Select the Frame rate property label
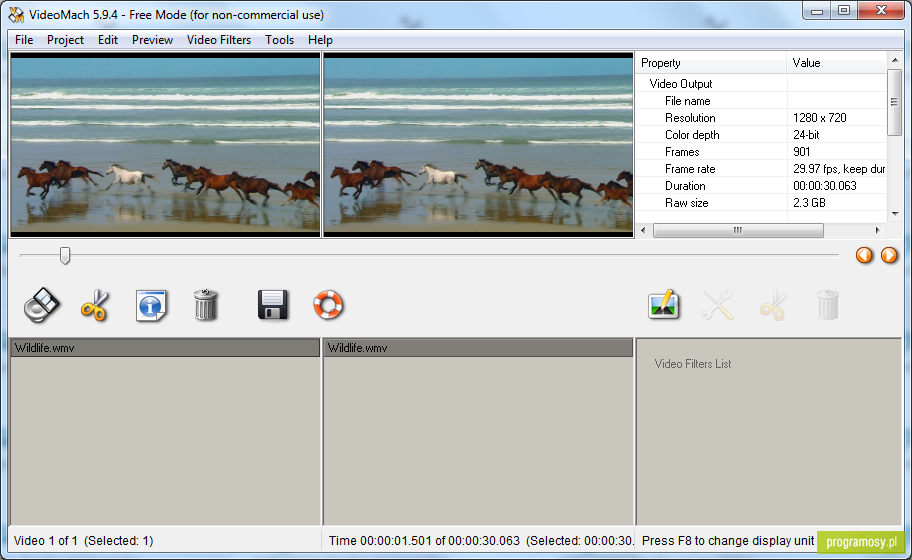 (690, 169)
